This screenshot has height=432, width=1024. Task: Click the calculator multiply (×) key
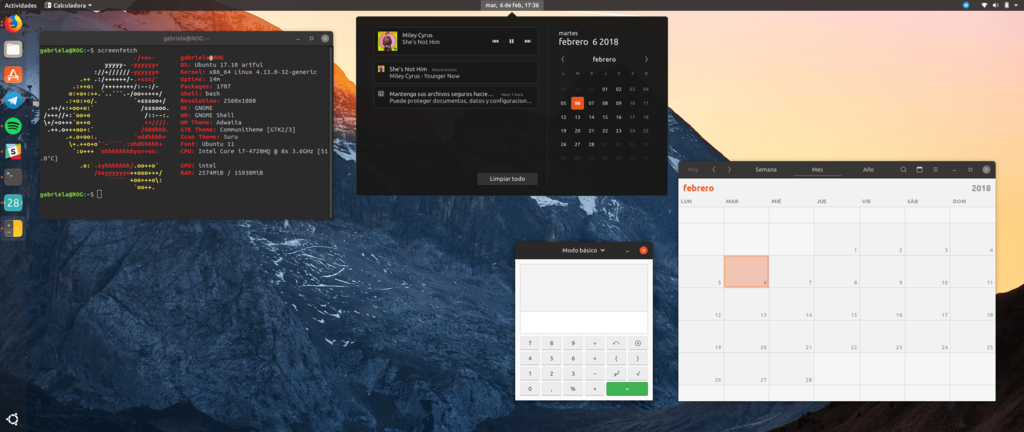594,358
